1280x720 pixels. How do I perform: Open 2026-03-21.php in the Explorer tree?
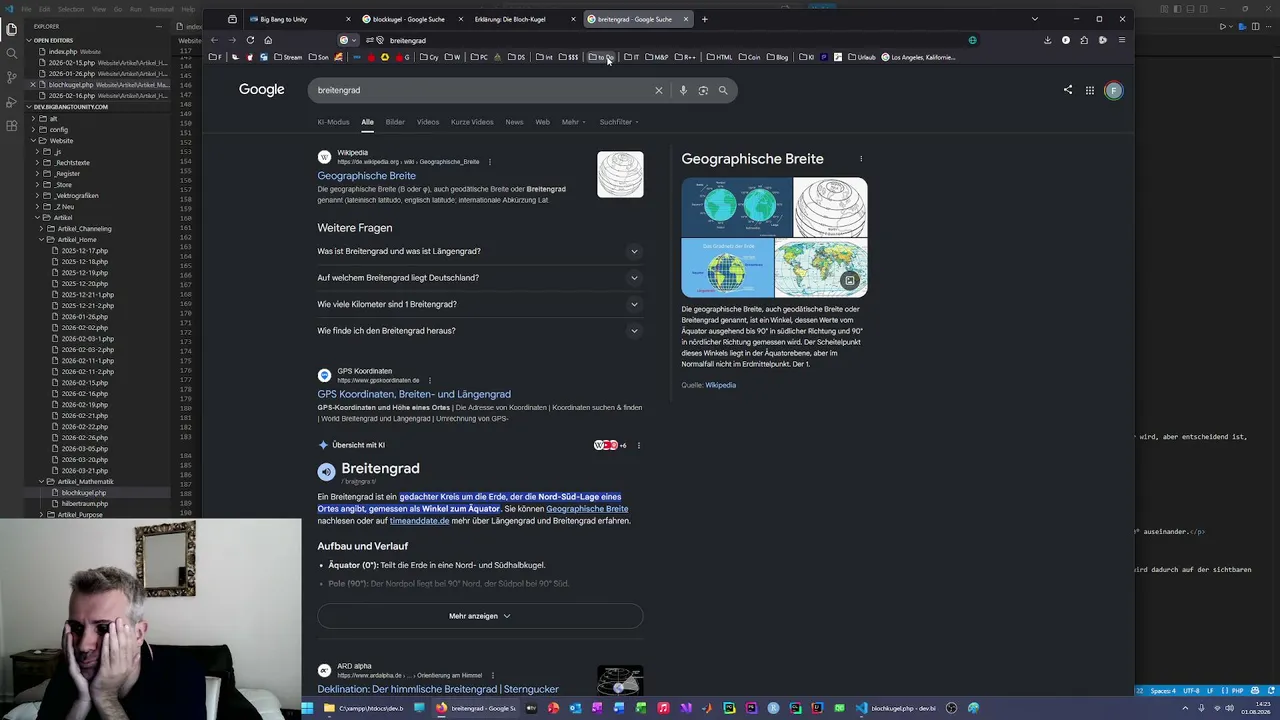click(84, 471)
